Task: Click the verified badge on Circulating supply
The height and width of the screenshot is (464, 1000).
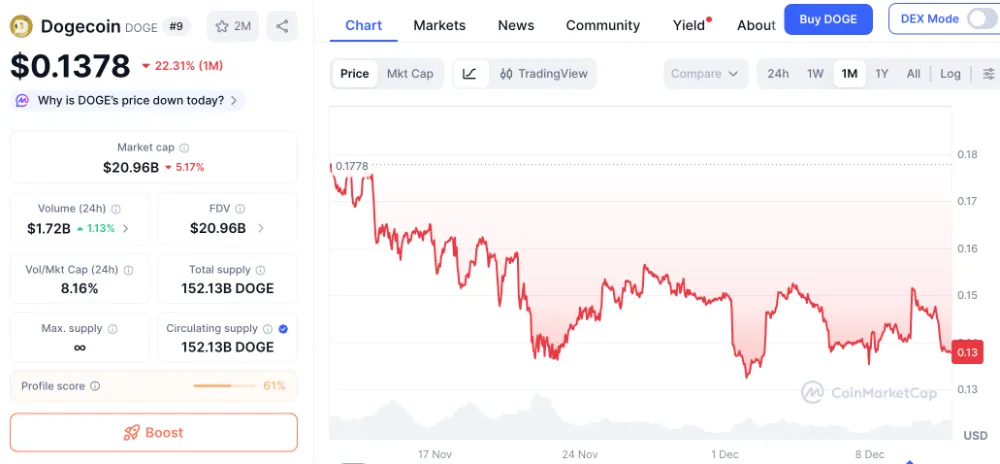Action: coord(283,329)
